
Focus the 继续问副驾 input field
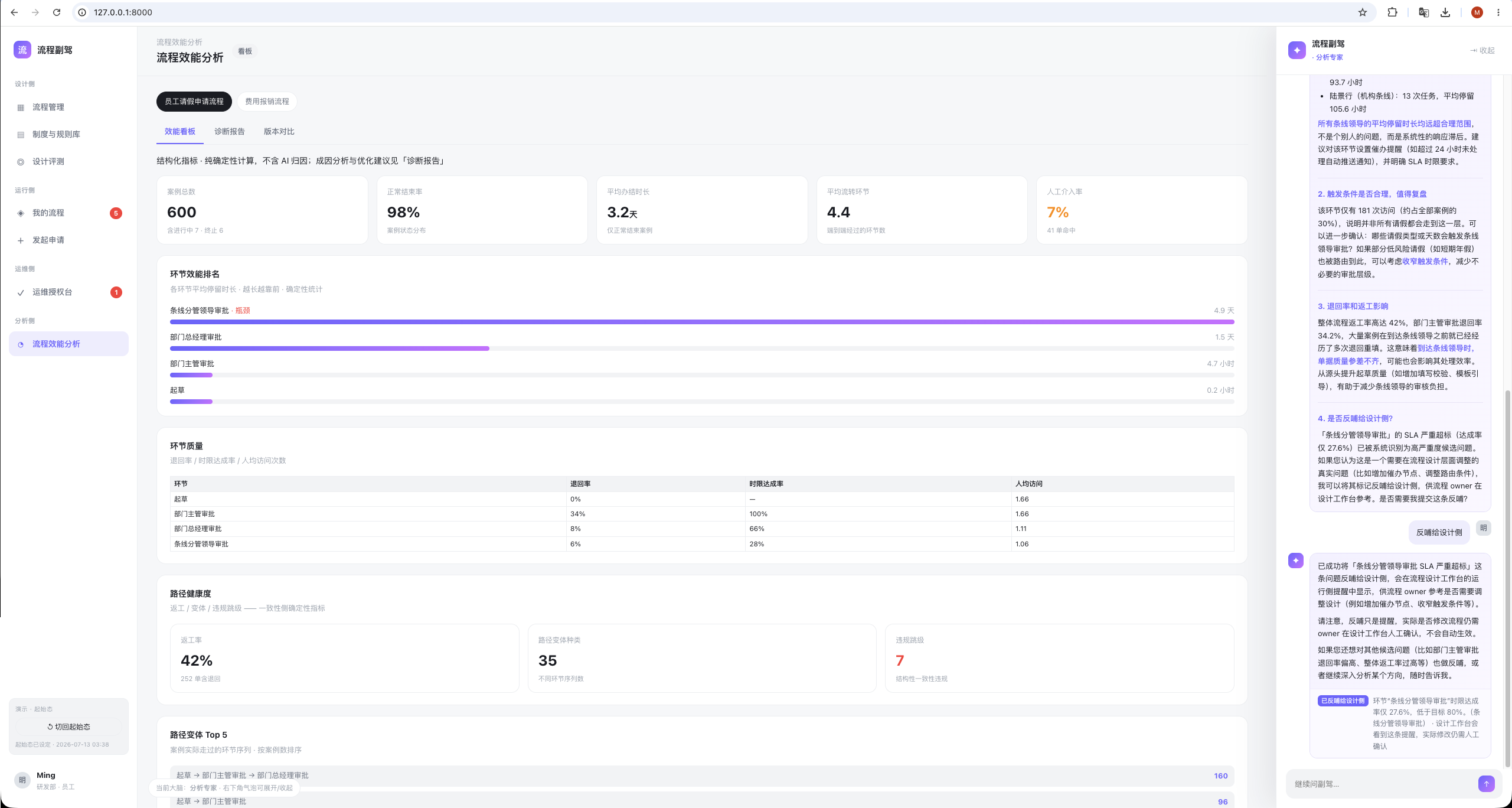point(1381,784)
